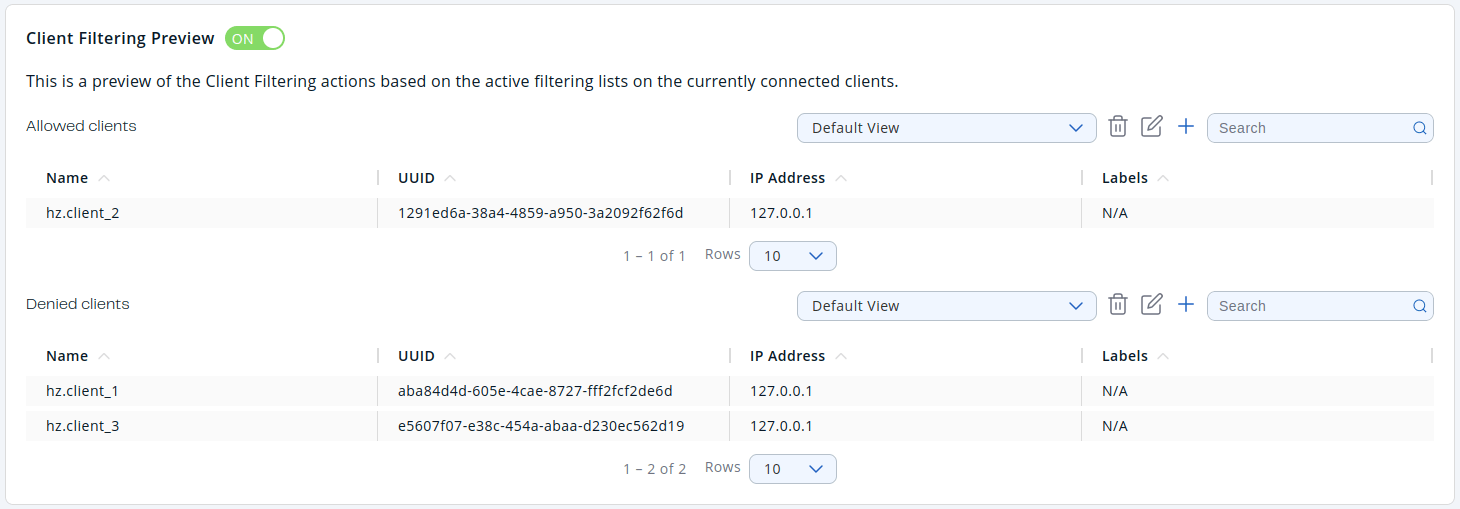Click magnifier icon in Allowed clients search
This screenshot has height=509, width=1460.
(x=1419, y=128)
